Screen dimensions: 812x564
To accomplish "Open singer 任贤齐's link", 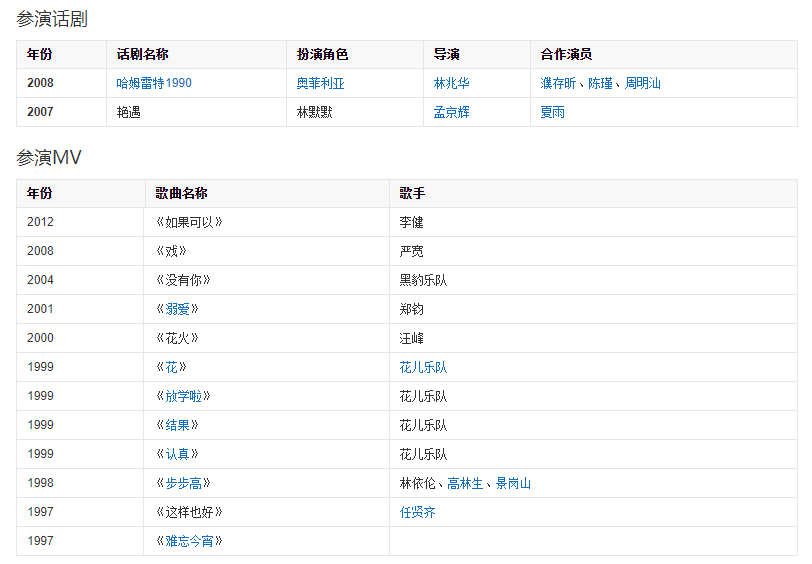I will click(x=417, y=512).
